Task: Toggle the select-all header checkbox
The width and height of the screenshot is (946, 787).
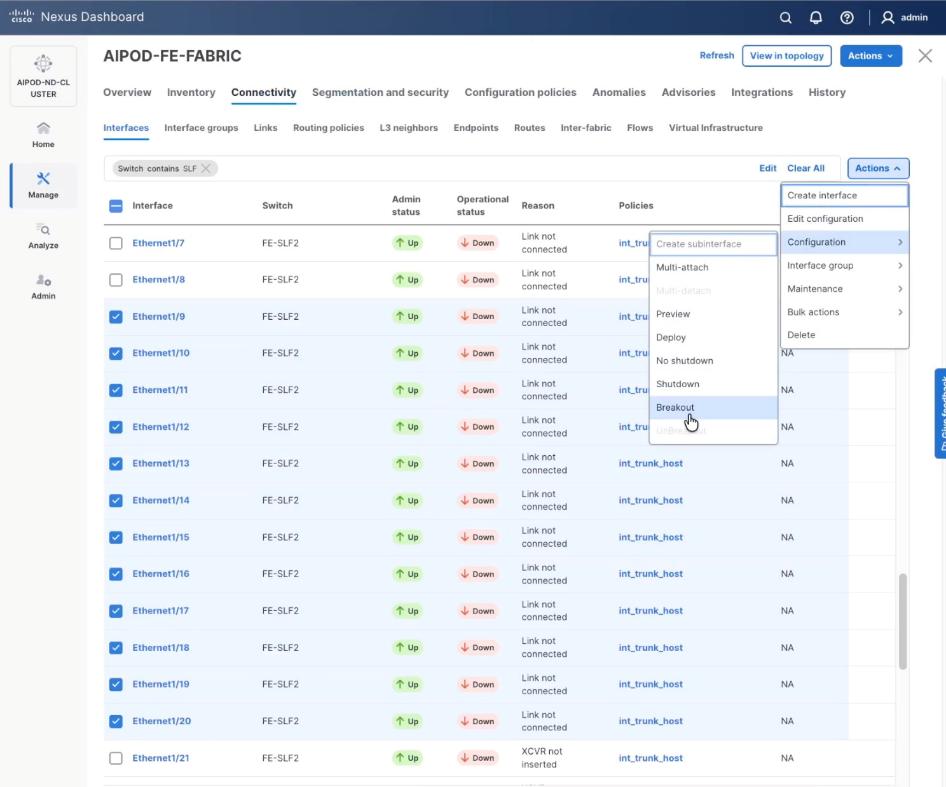Action: click(x=116, y=206)
